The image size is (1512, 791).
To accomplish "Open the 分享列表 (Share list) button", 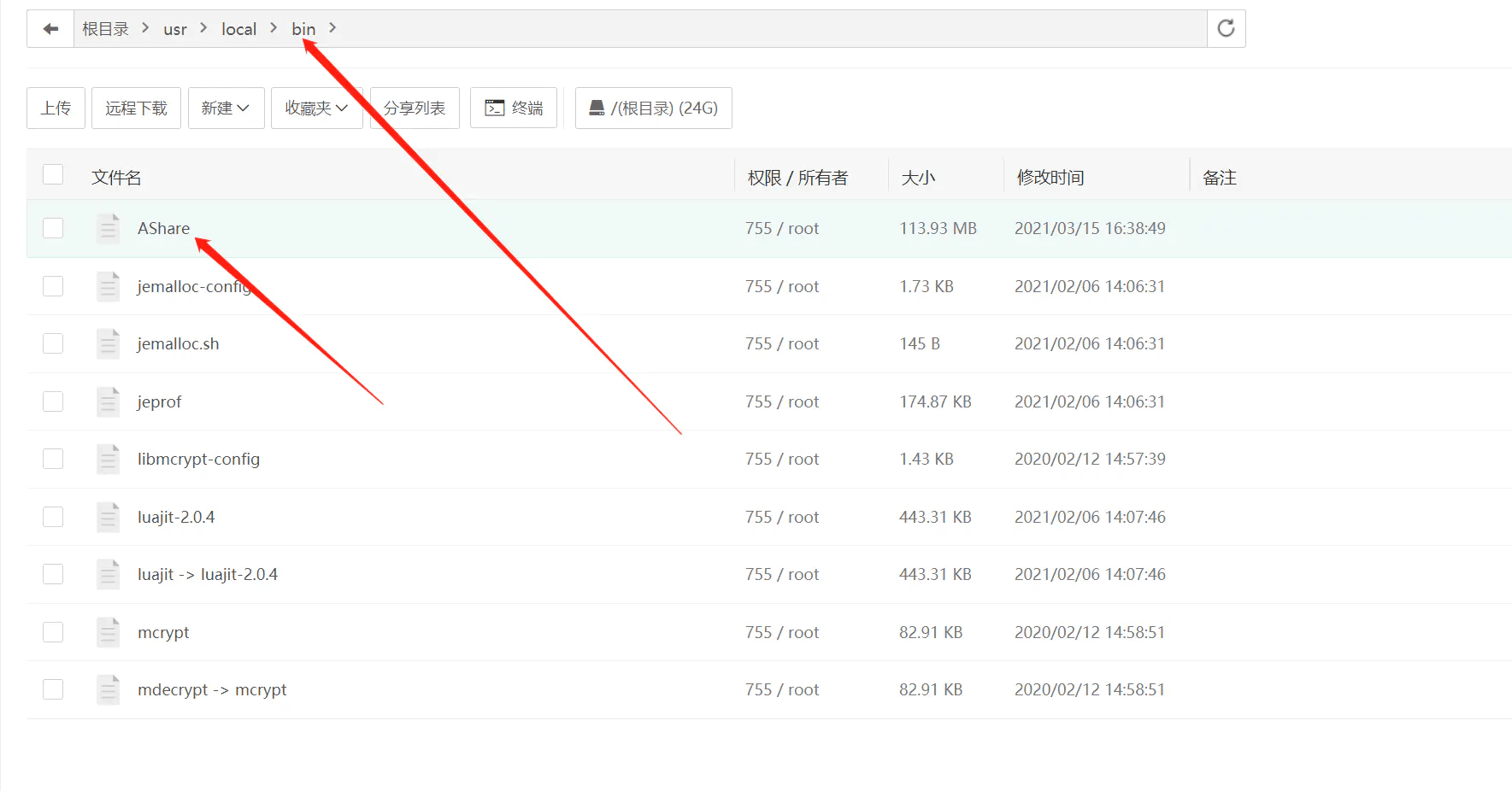I will [415, 108].
